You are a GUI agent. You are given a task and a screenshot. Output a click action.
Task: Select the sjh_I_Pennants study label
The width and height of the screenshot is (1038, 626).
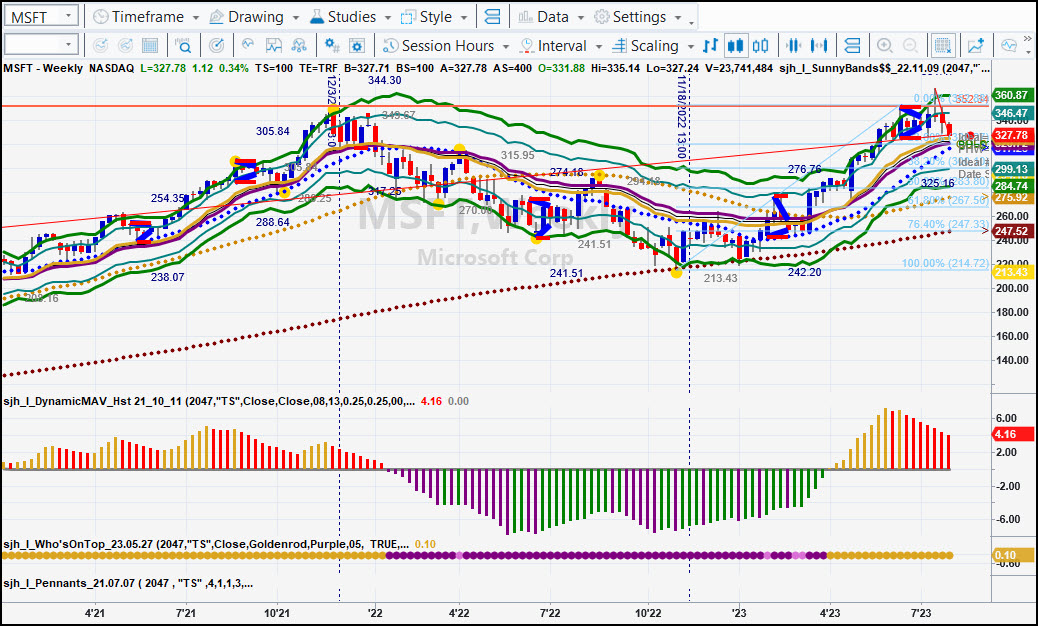click(x=128, y=583)
